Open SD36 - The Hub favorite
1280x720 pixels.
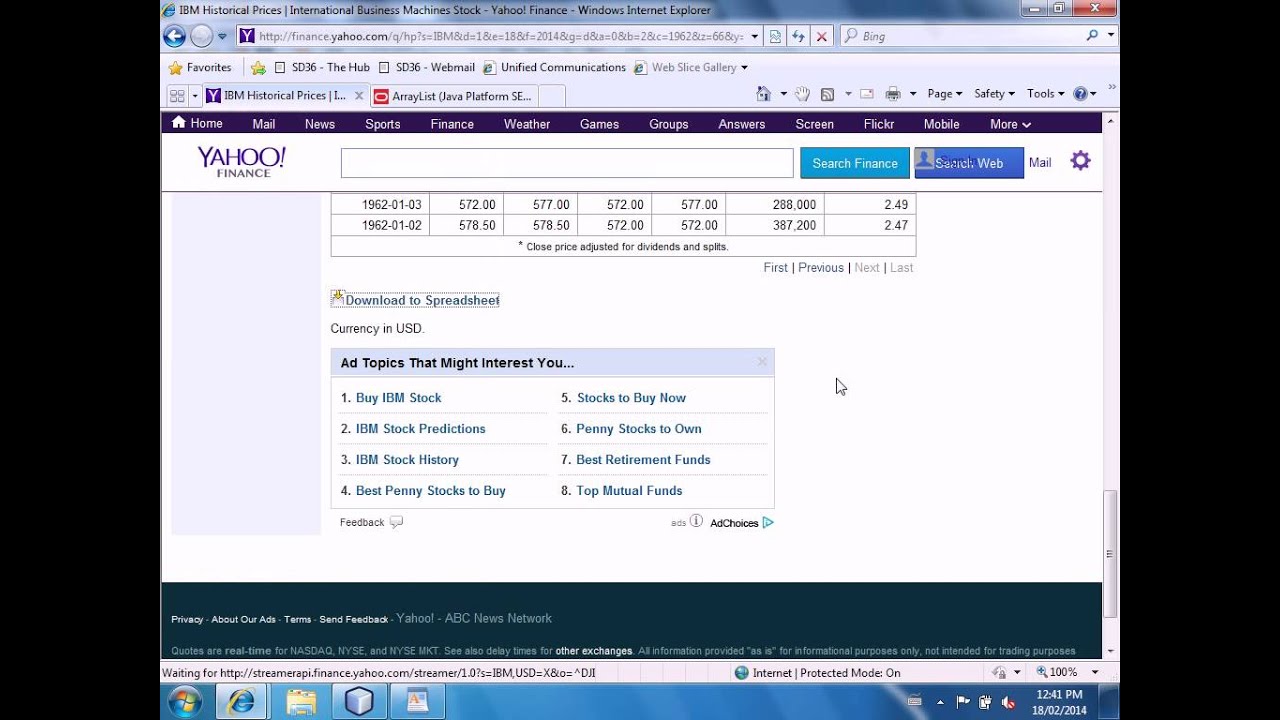click(323, 67)
